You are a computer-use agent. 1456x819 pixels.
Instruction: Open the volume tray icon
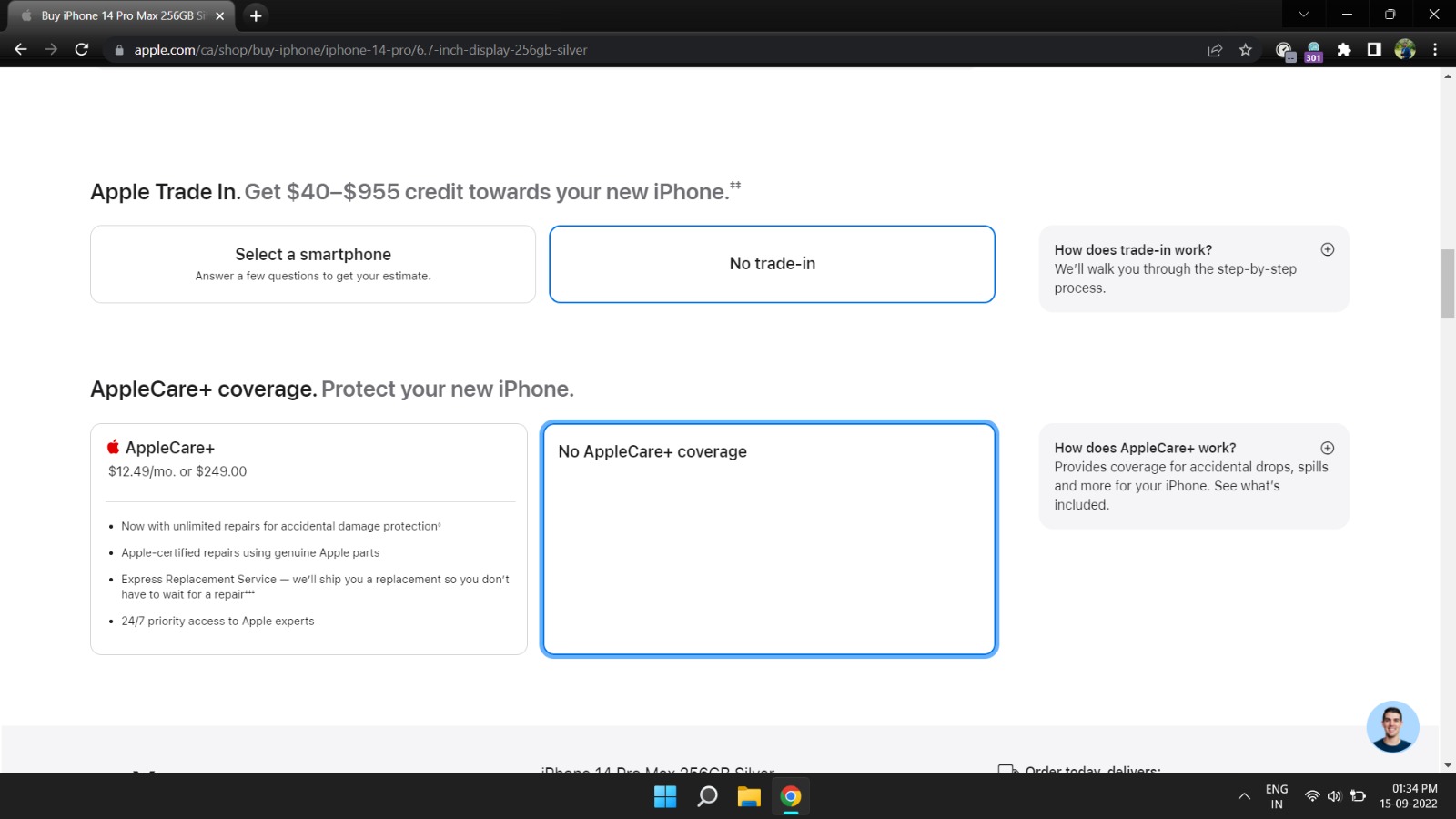(1334, 796)
